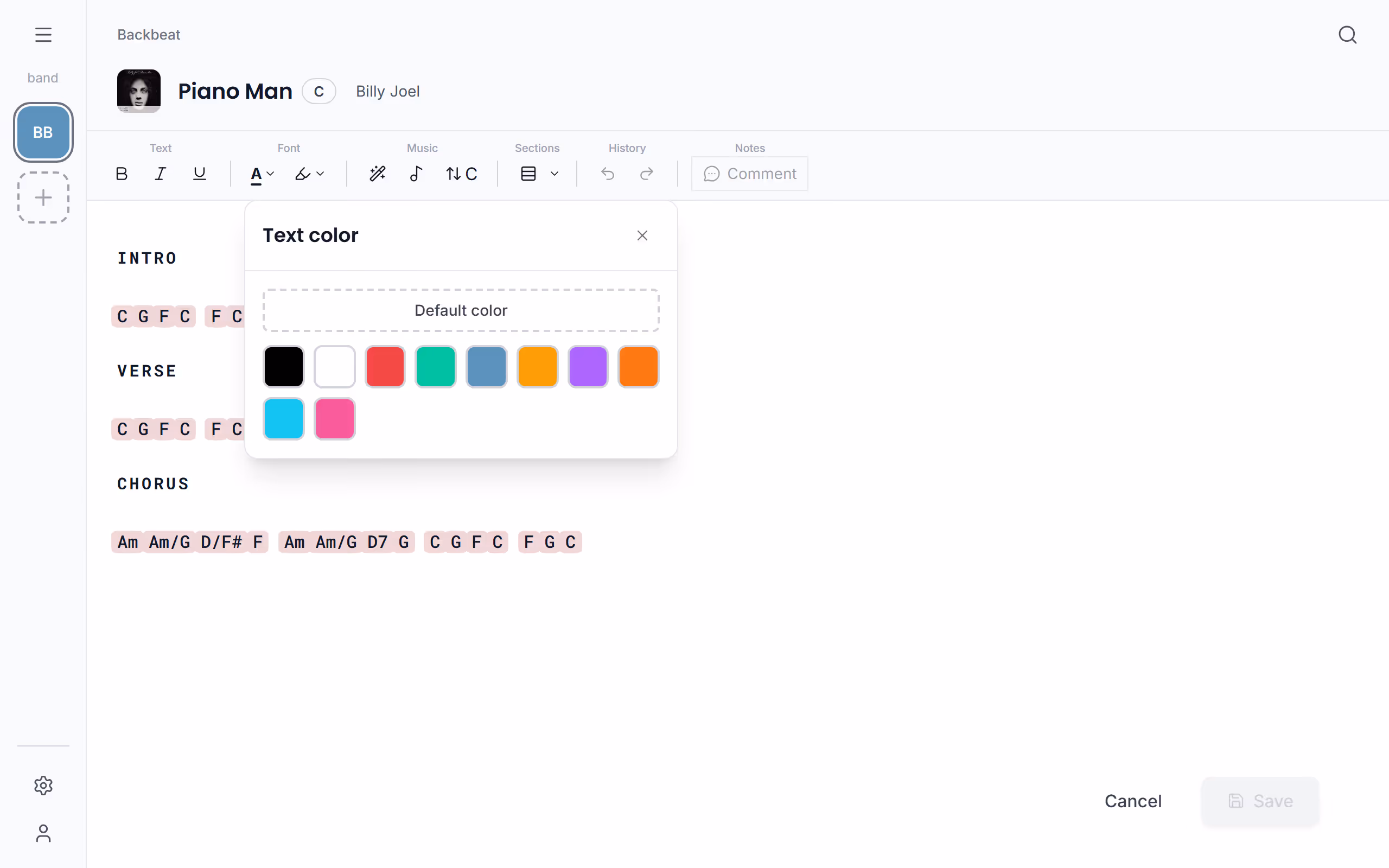Click the F G C chord group
This screenshot has width=1389, height=868.
tap(550, 542)
